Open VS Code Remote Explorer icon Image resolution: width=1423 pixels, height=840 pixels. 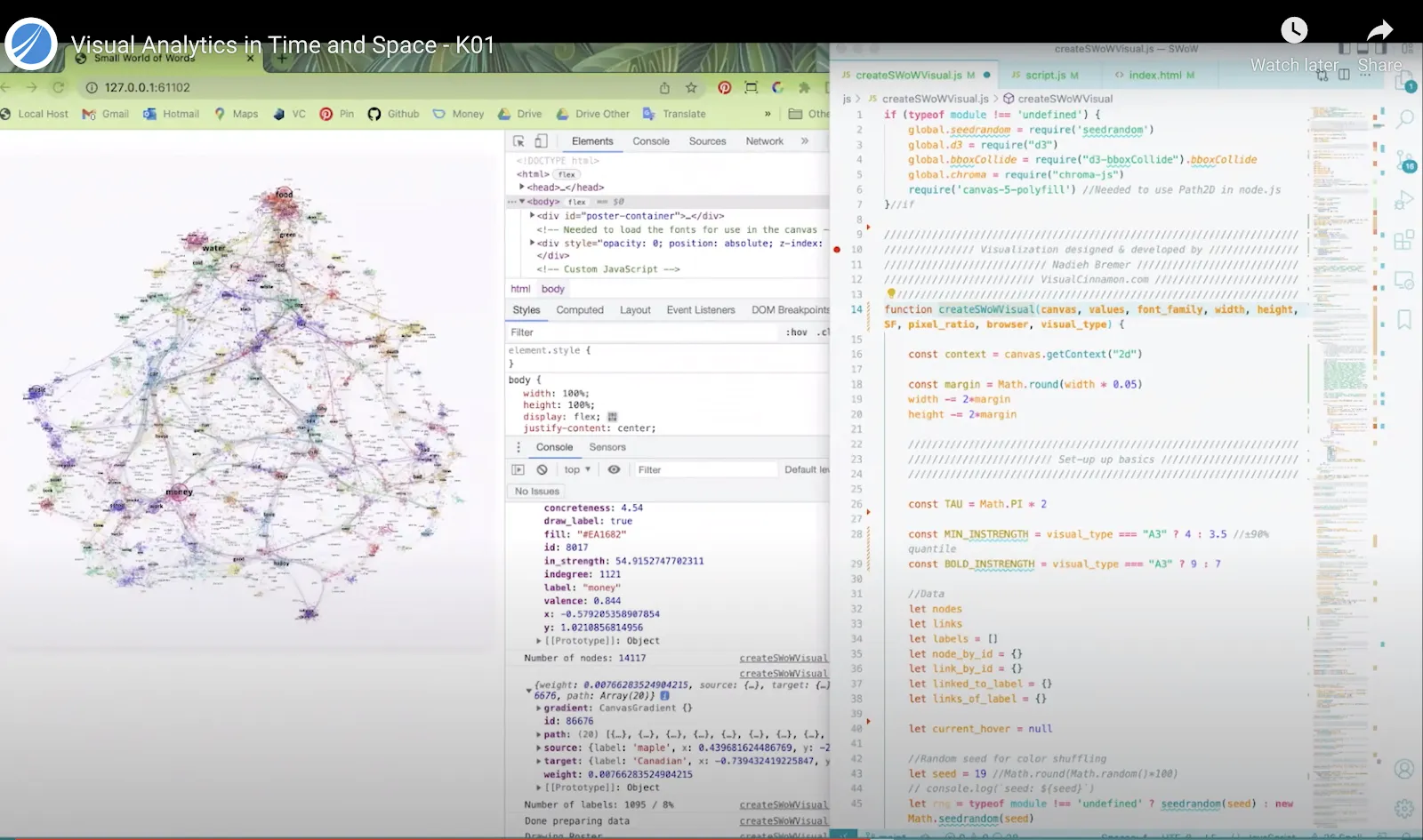(x=1404, y=280)
